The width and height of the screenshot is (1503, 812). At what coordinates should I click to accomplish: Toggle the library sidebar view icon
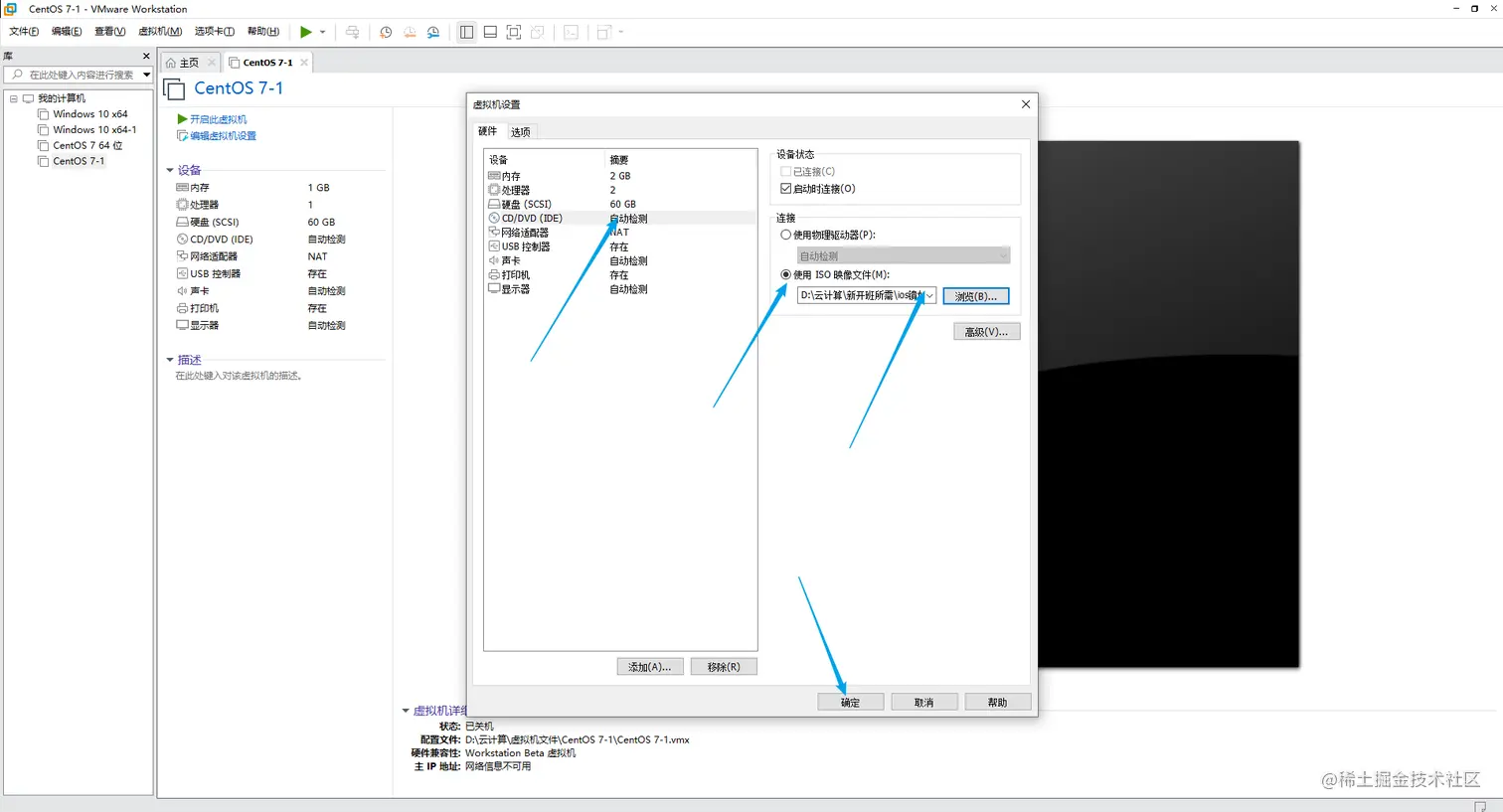point(466,32)
